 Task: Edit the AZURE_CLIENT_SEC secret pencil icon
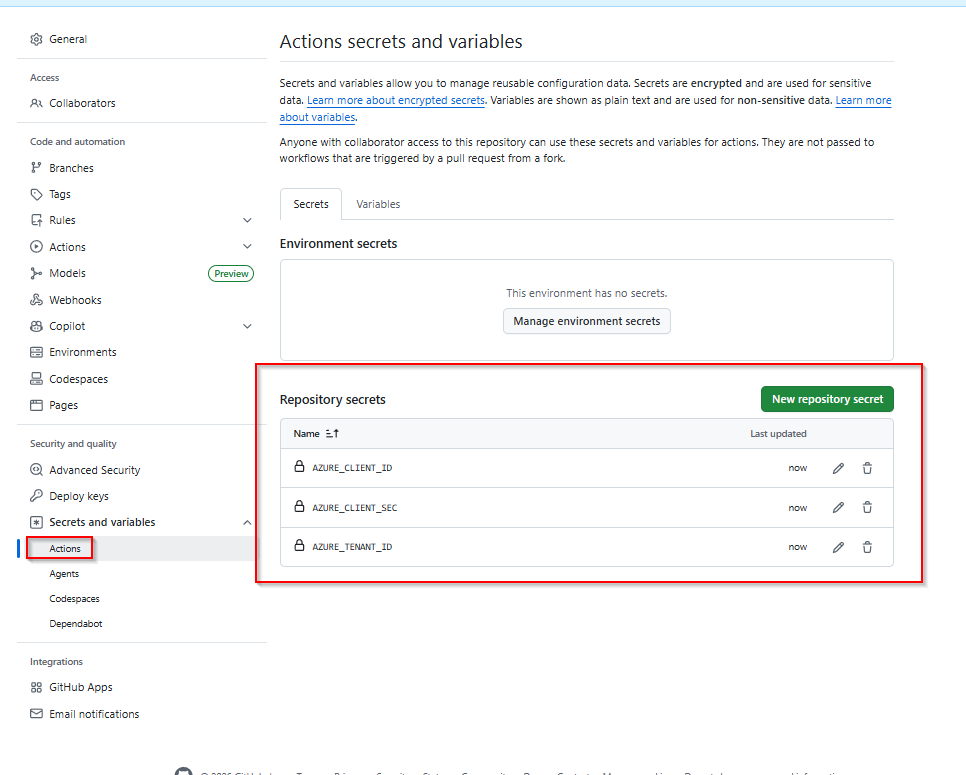[838, 508]
